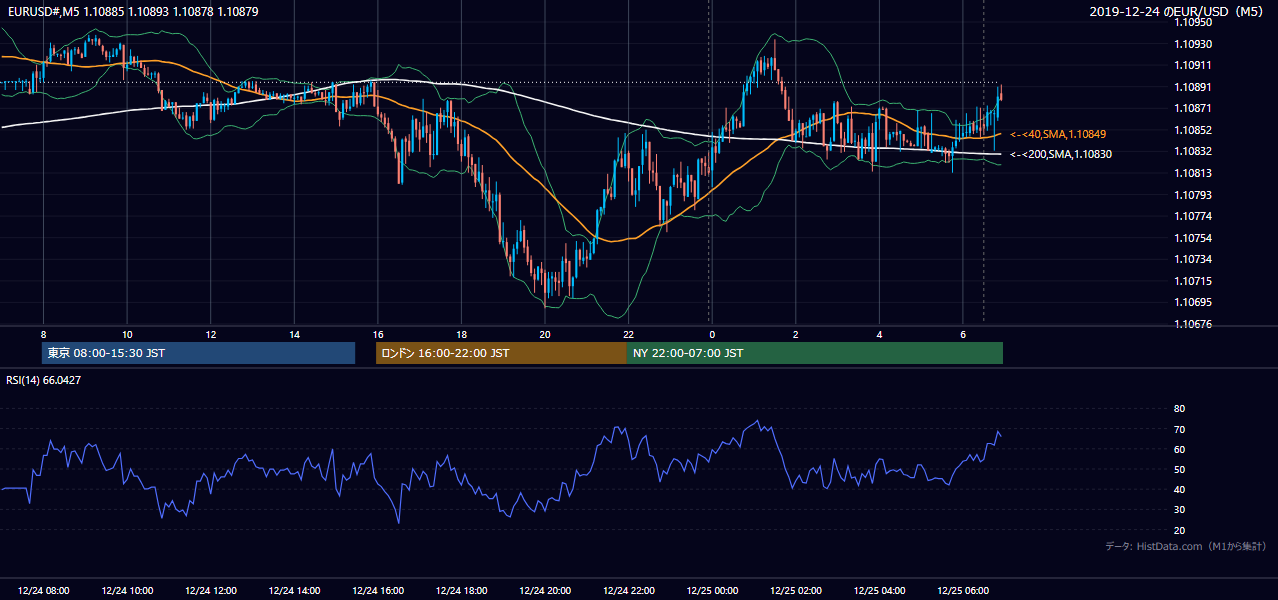The image size is (1278, 600).
Task: Click price level 1.10774 on axis
Action: [1193, 216]
